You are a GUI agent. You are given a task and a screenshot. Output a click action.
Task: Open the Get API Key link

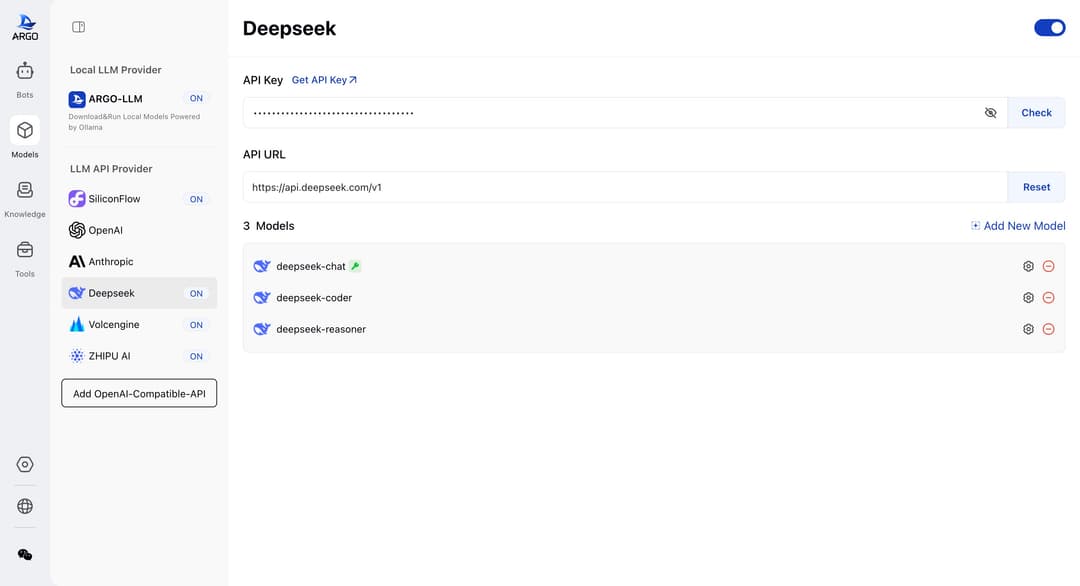pos(324,80)
